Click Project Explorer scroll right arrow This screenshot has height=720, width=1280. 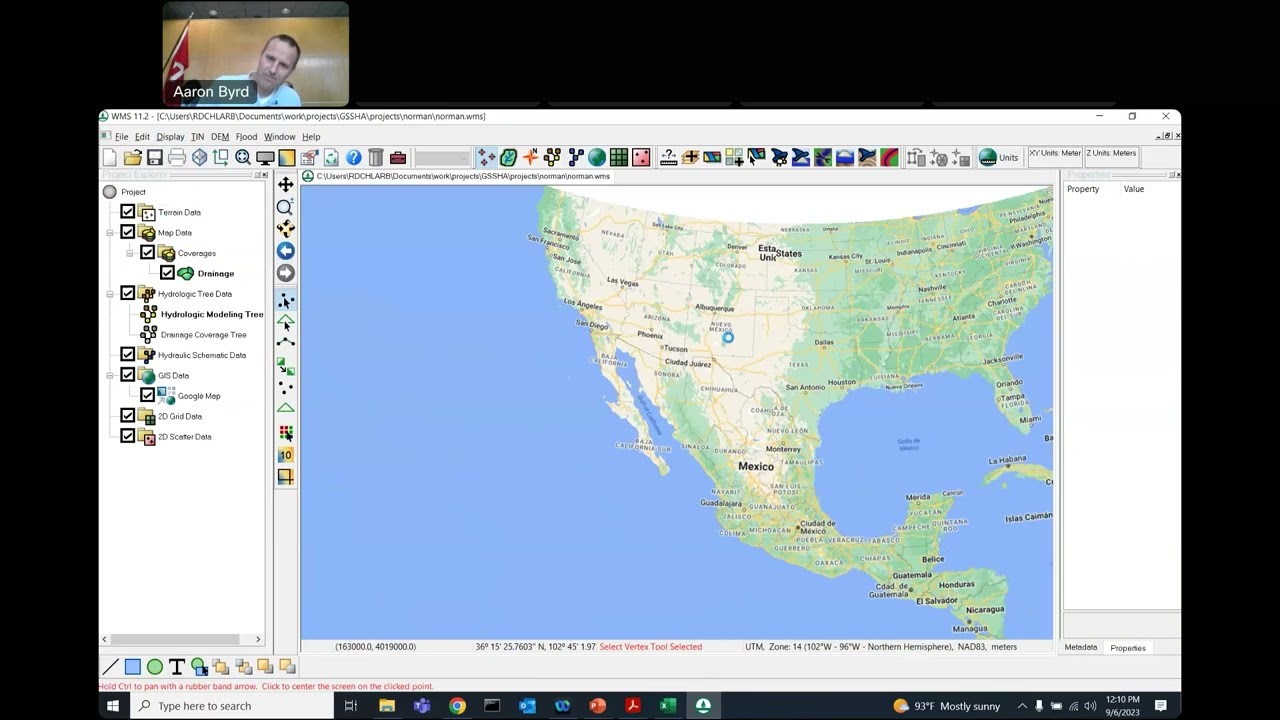point(258,639)
